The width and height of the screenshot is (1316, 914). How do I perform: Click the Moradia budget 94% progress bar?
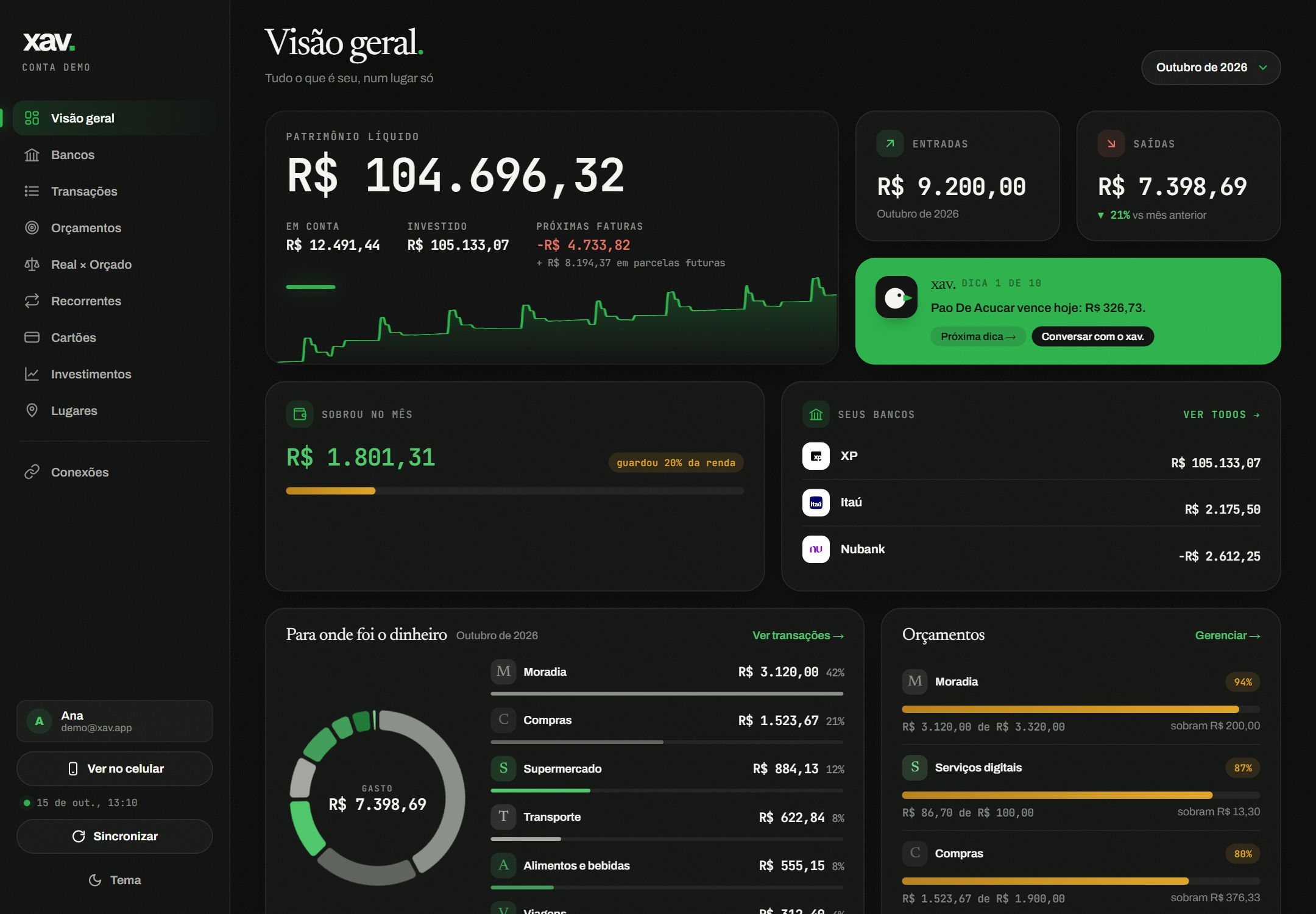(x=1081, y=709)
